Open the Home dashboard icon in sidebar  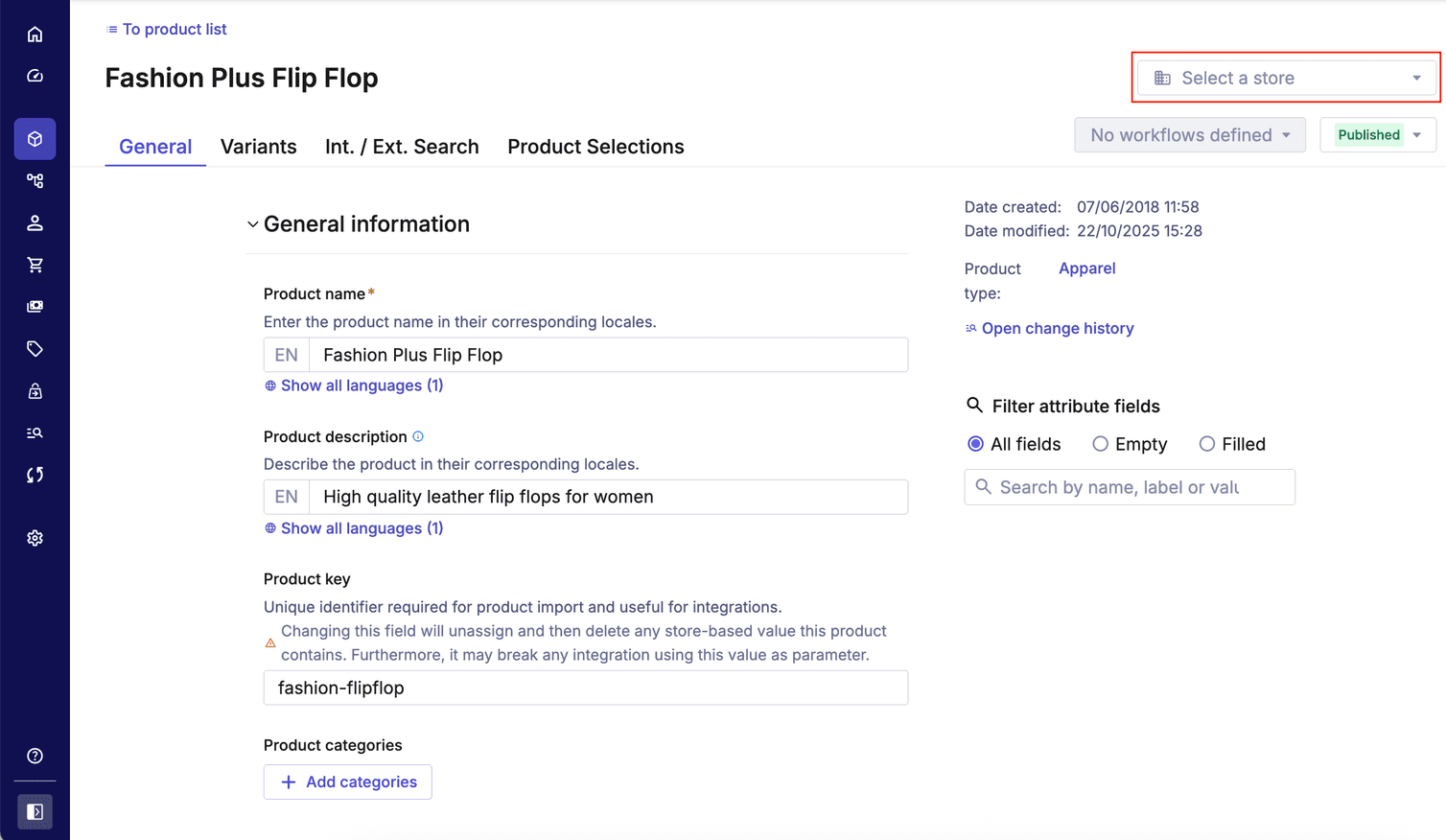pos(35,34)
